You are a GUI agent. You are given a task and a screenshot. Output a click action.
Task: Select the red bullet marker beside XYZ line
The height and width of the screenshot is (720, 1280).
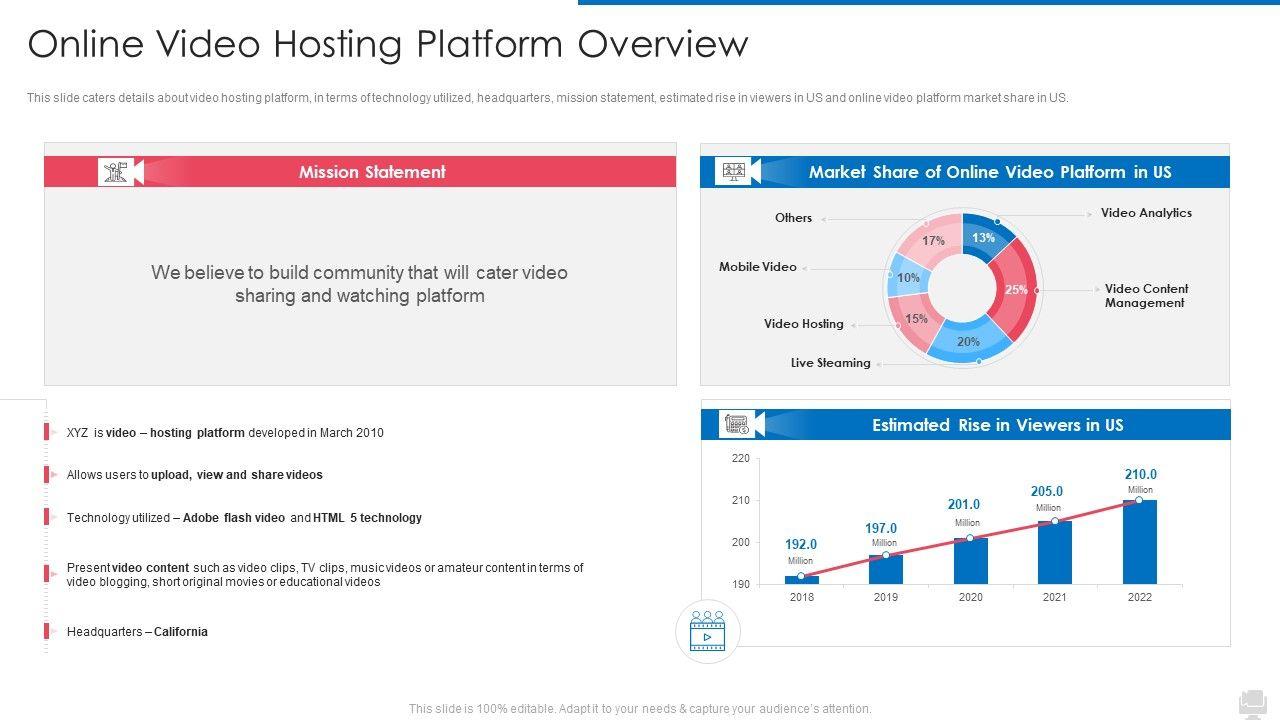coord(47,433)
